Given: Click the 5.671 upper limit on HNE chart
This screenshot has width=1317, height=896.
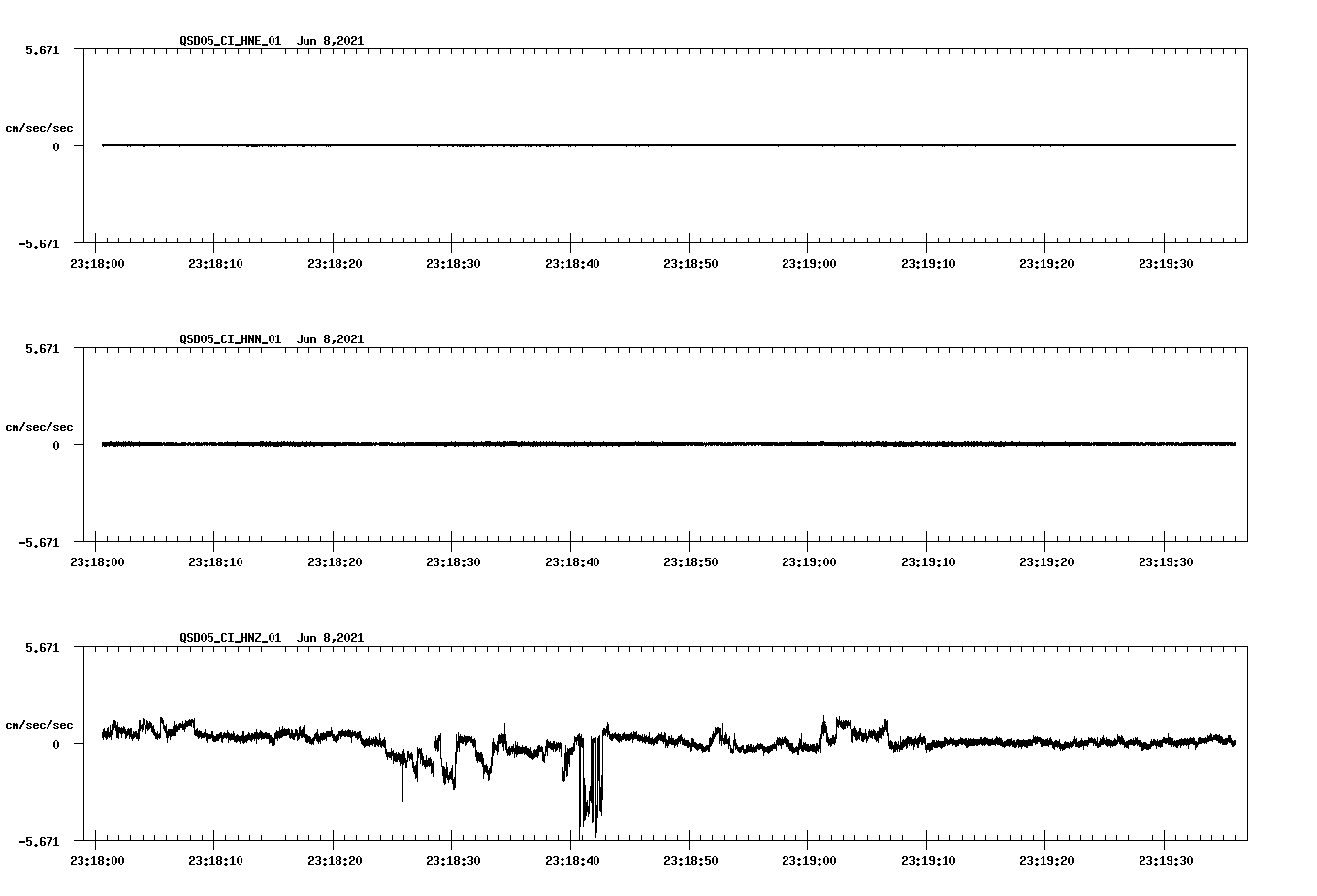Looking at the screenshot, I should tap(43, 49).
